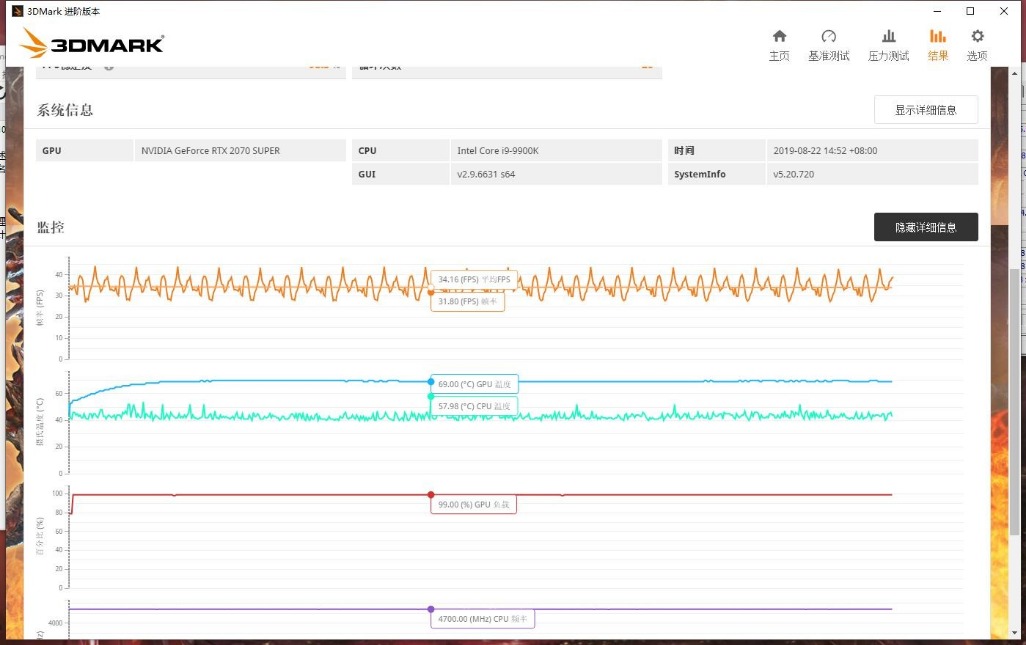Click the 31.80 (FPS) frame rate tooltip

pyautogui.click(x=468, y=302)
